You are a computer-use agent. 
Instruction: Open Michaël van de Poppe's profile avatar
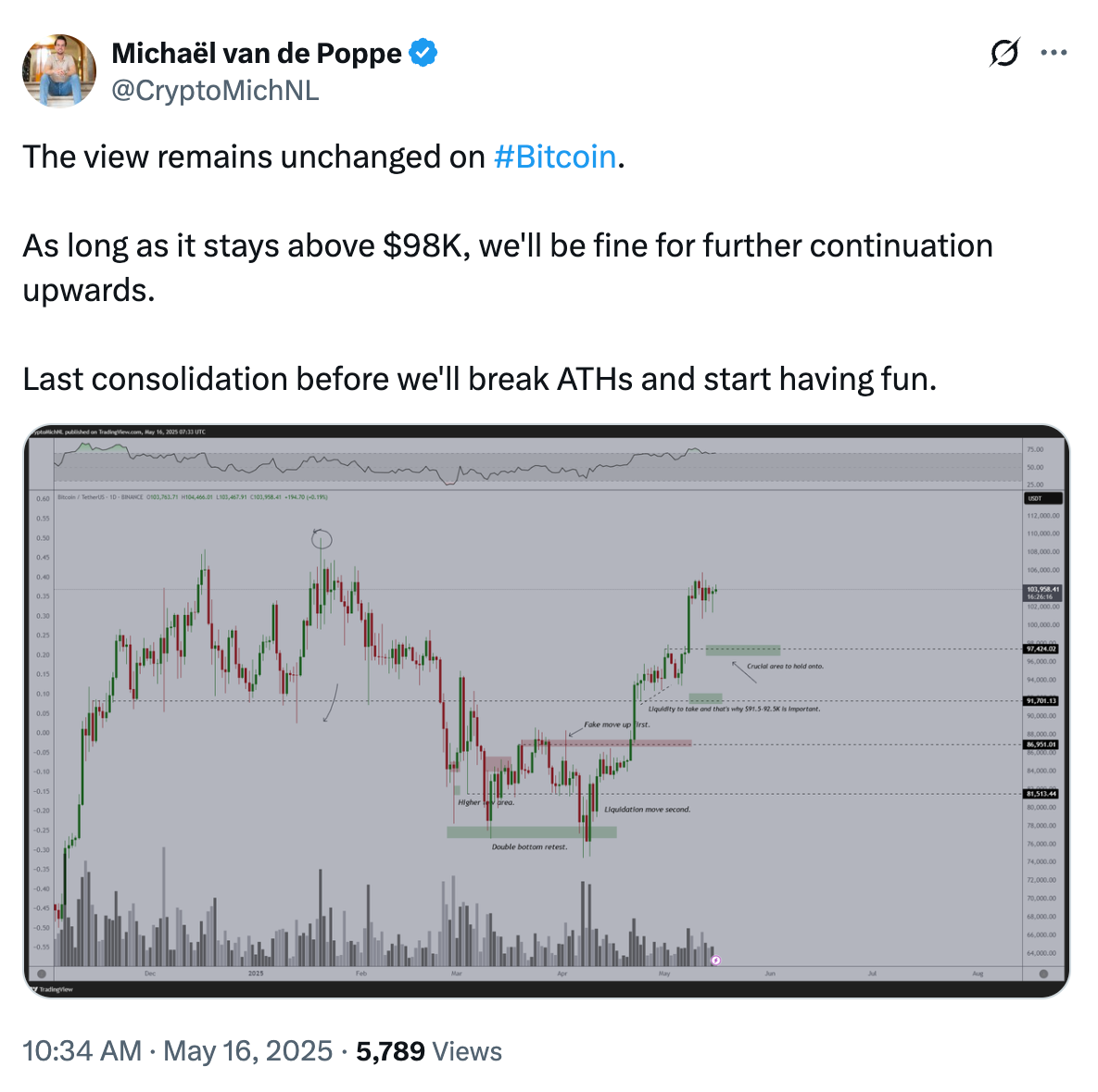pyautogui.click(x=59, y=71)
